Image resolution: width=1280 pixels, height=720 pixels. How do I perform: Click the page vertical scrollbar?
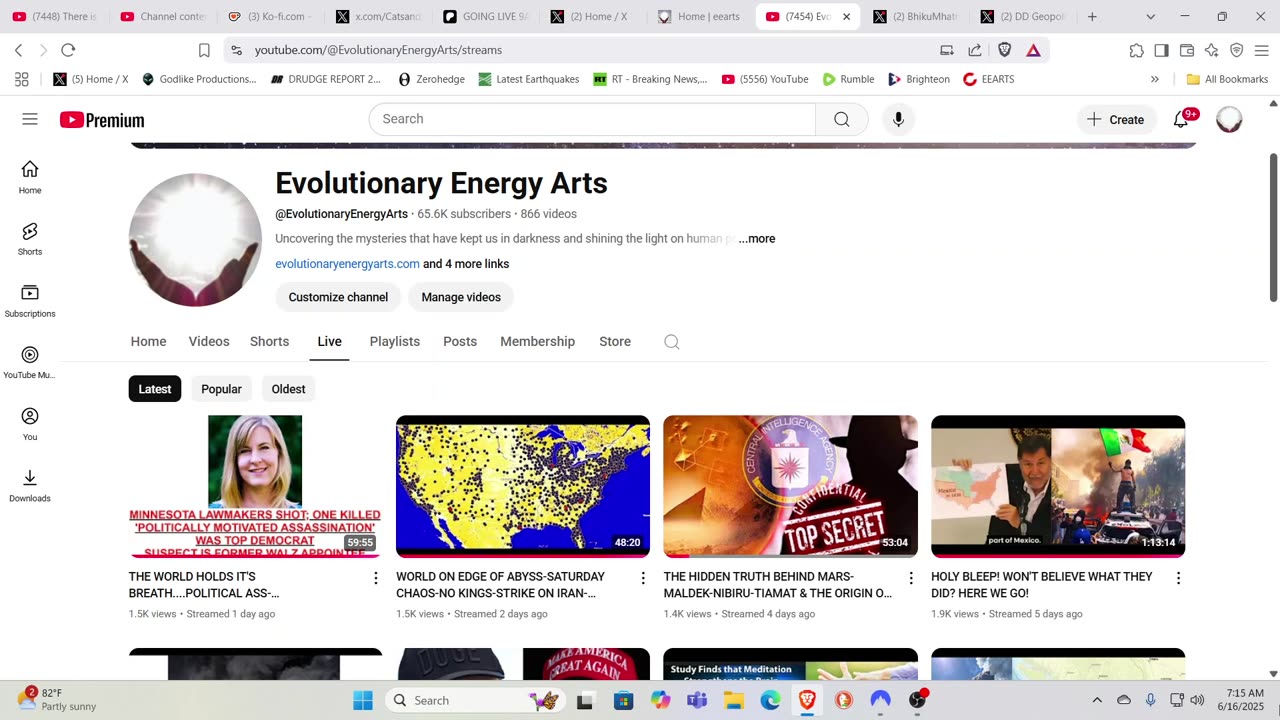click(1273, 227)
